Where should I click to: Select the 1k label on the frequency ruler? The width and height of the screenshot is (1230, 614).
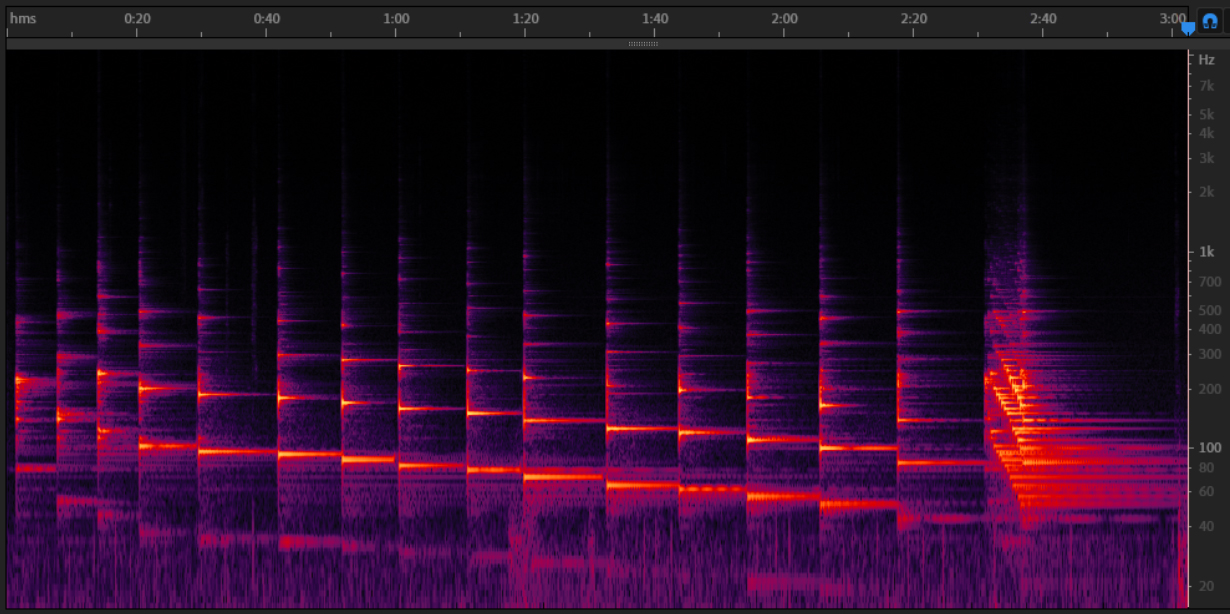tap(1206, 253)
